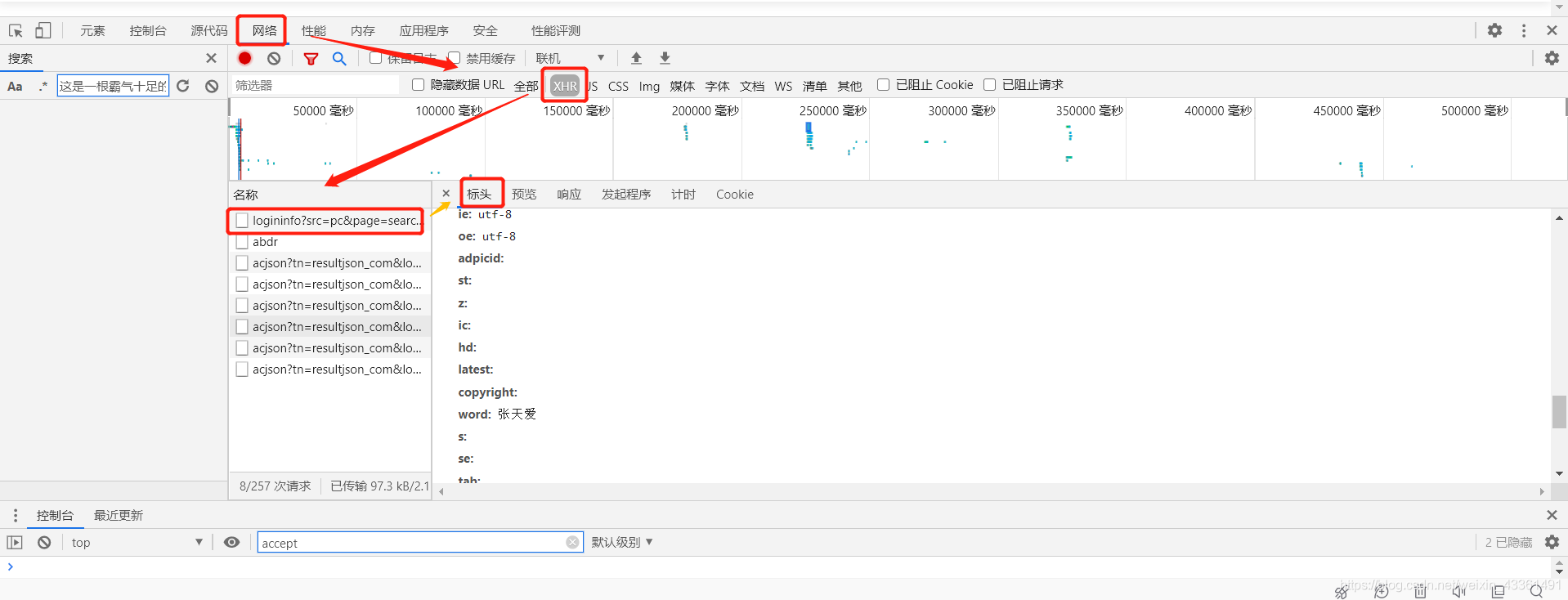Close the console drawer X

[x=1552, y=515]
